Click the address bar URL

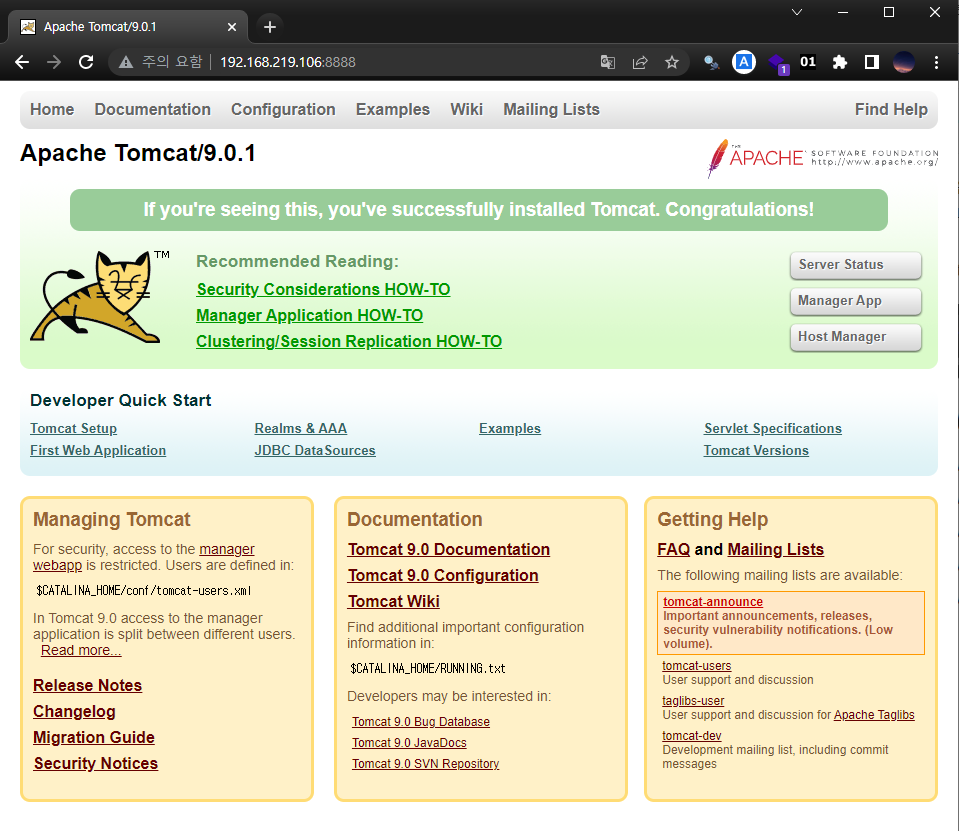pos(287,62)
